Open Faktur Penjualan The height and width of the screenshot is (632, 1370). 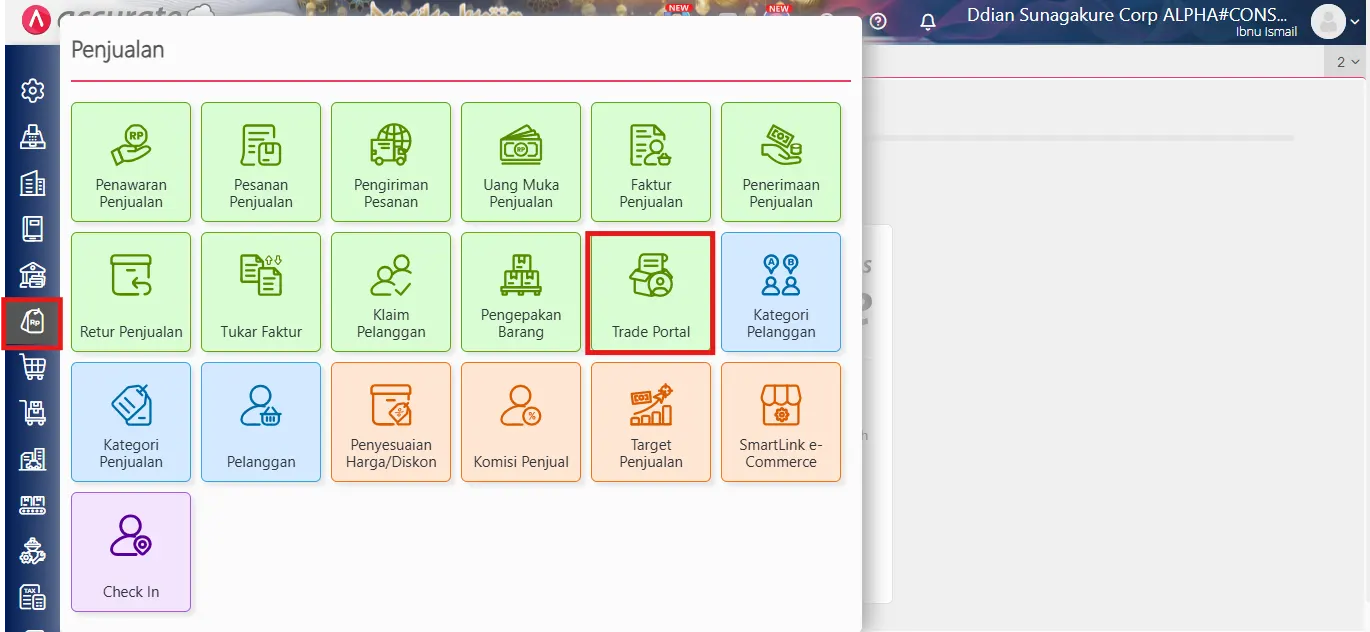tap(651, 162)
